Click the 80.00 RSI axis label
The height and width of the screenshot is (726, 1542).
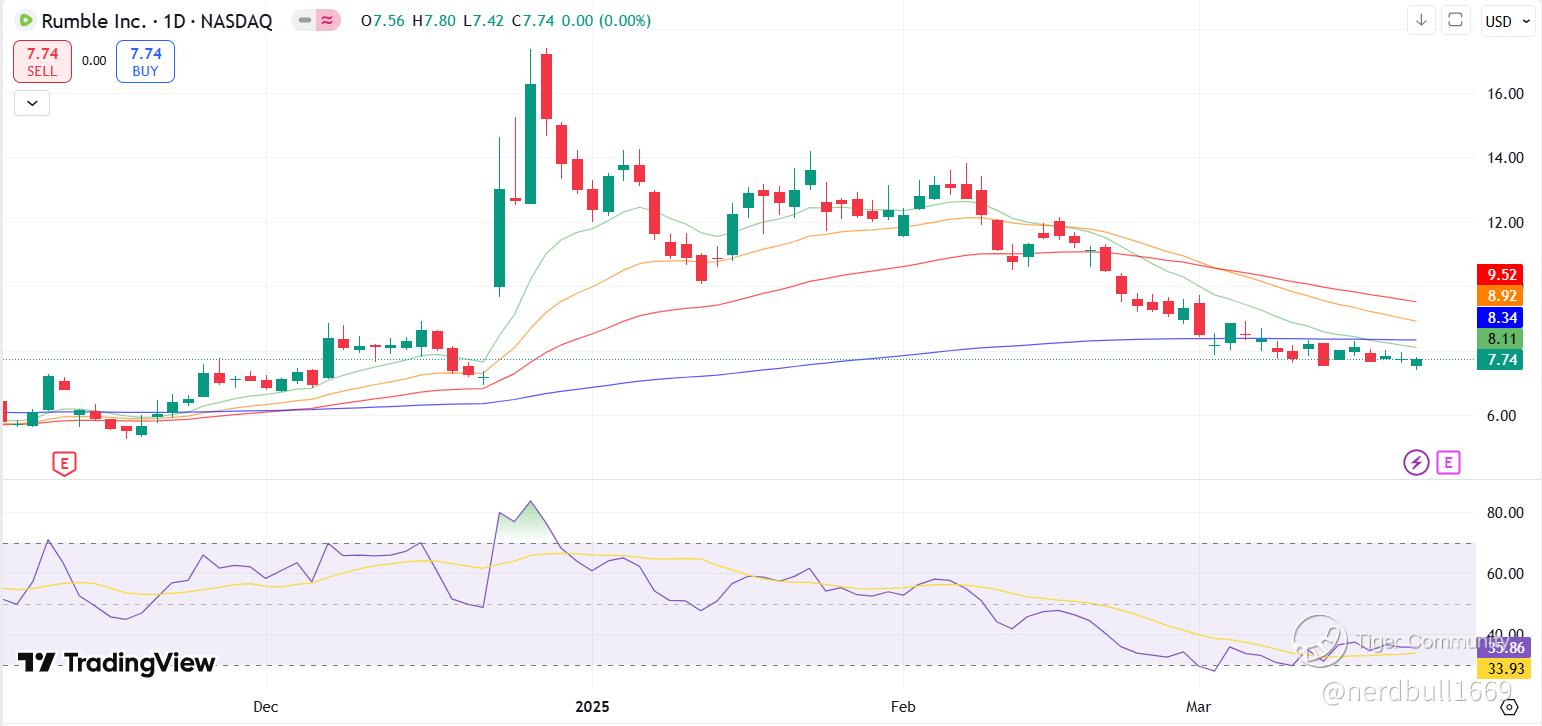[1505, 512]
